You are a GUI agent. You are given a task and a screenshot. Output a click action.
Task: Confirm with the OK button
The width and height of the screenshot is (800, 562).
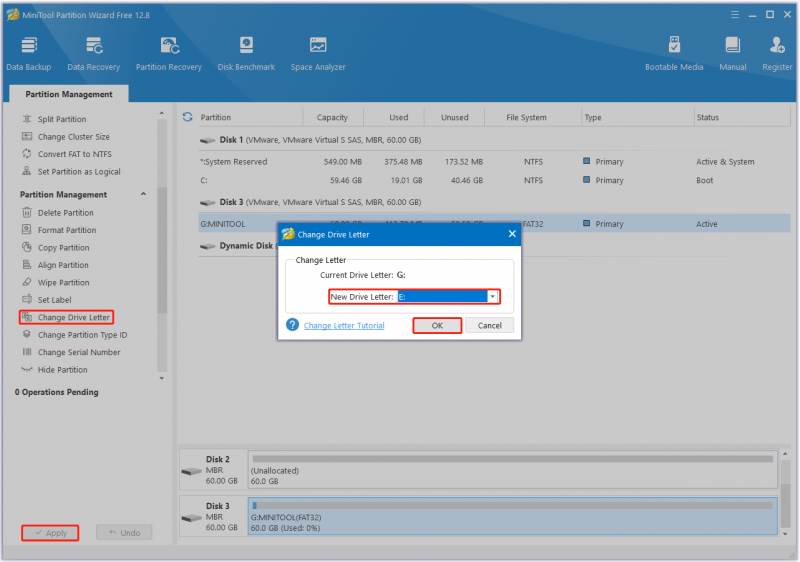(437, 325)
